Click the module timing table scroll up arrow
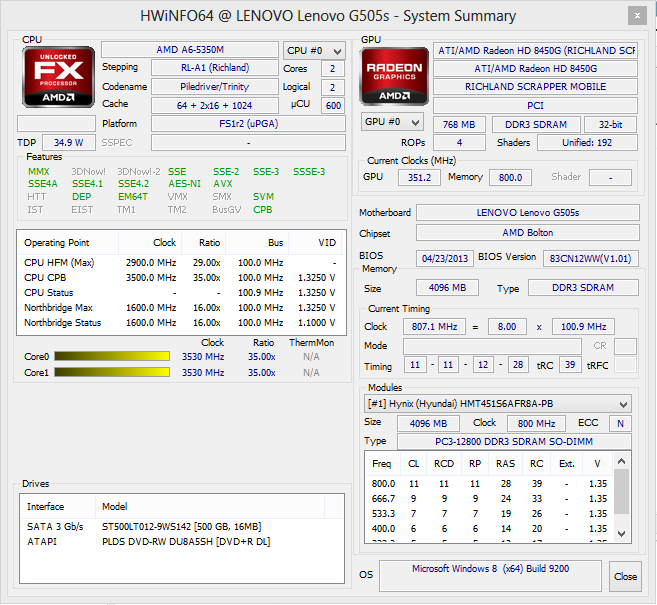This screenshot has width=657, height=605. pyautogui.click(x=622, y=461)
